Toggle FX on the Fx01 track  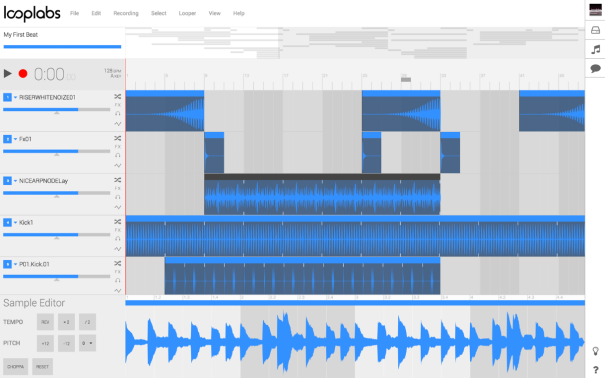118,147
